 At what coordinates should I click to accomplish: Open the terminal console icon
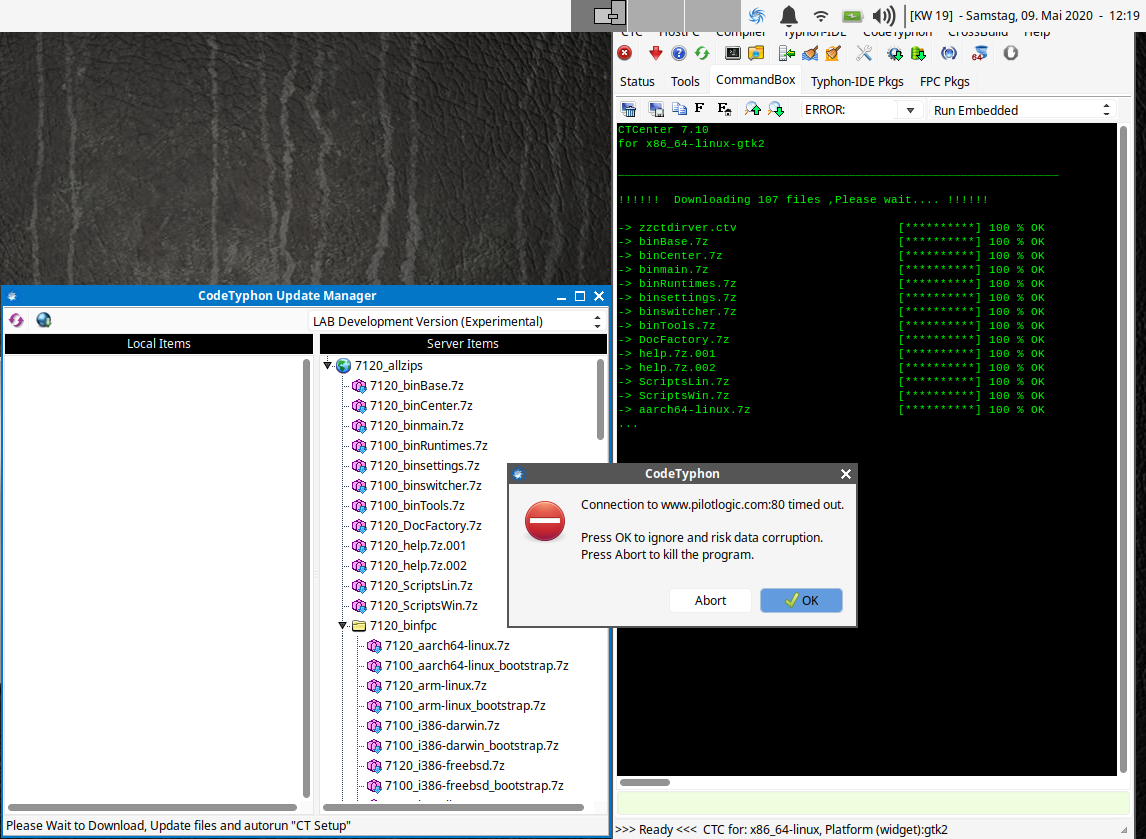point(732,53)
